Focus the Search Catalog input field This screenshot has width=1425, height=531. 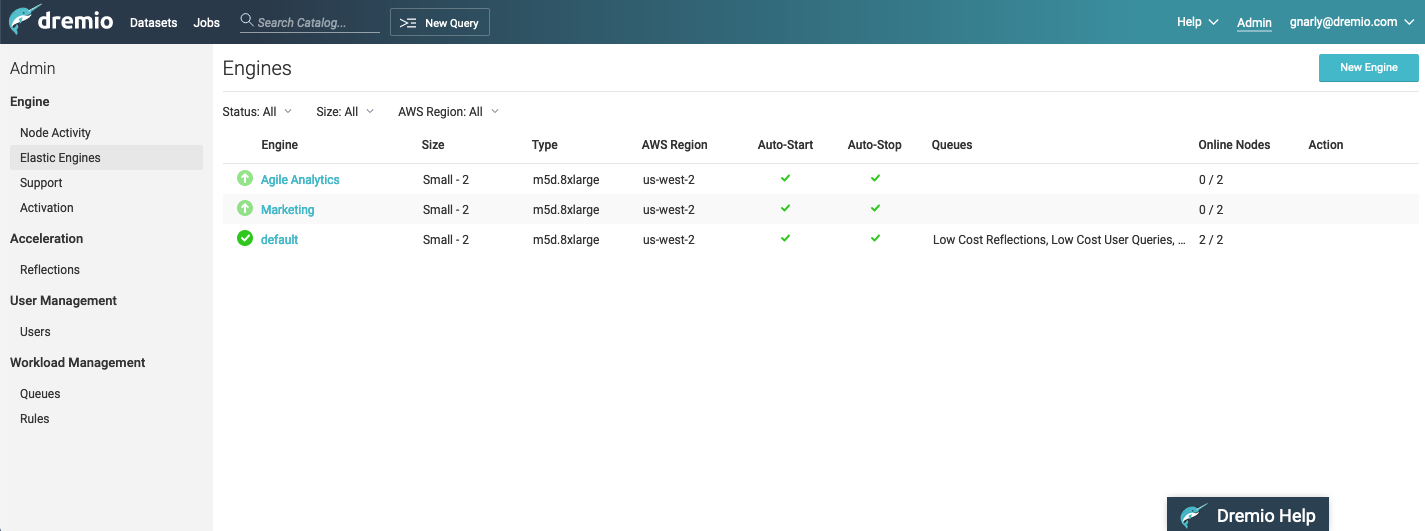[317, 23]
